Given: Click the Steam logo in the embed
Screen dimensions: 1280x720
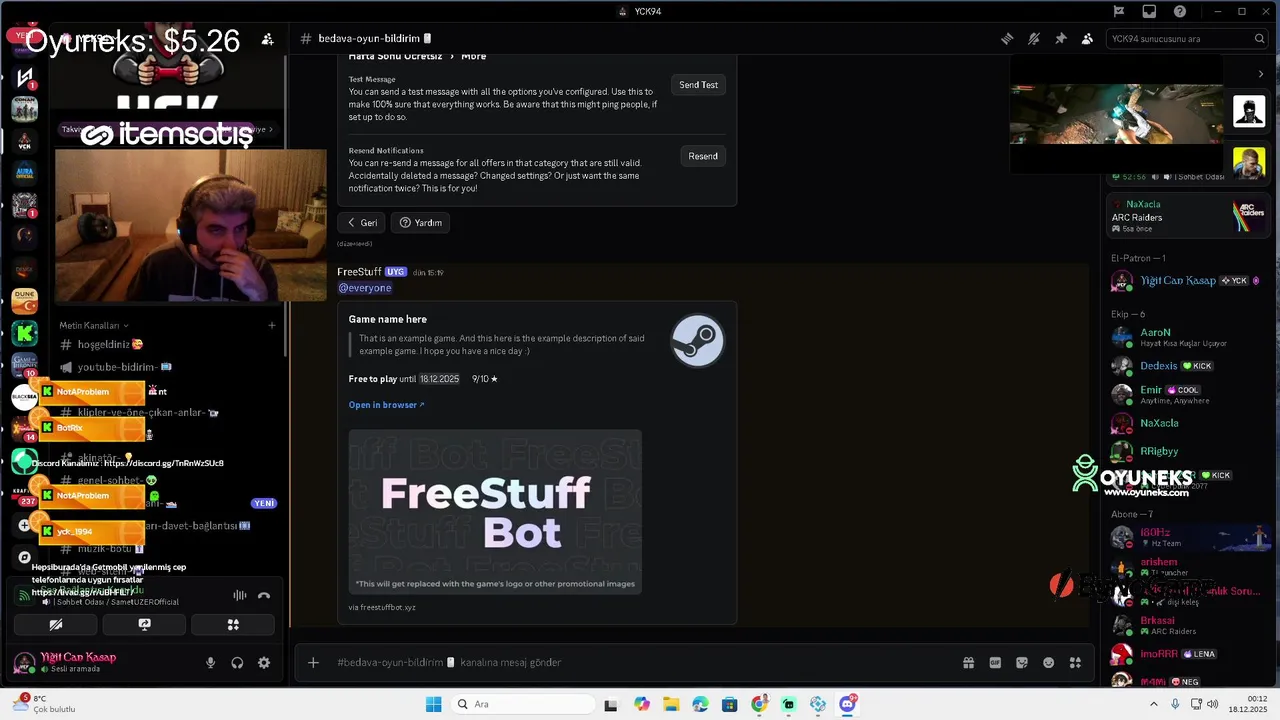Looking at the screenshot, I should tap(697, 341).
